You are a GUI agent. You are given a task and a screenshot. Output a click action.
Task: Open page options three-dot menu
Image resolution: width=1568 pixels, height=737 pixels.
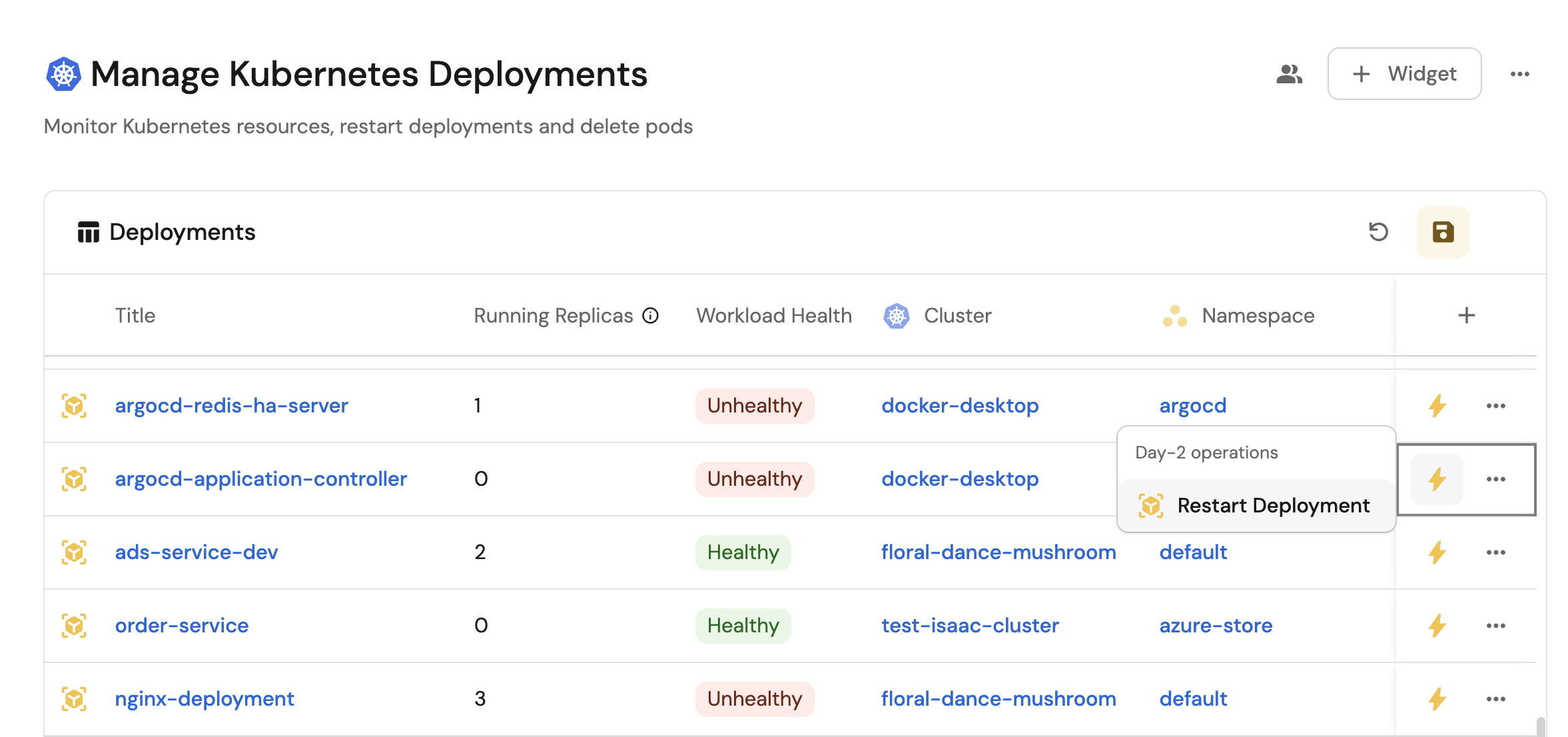point(1519,74)
